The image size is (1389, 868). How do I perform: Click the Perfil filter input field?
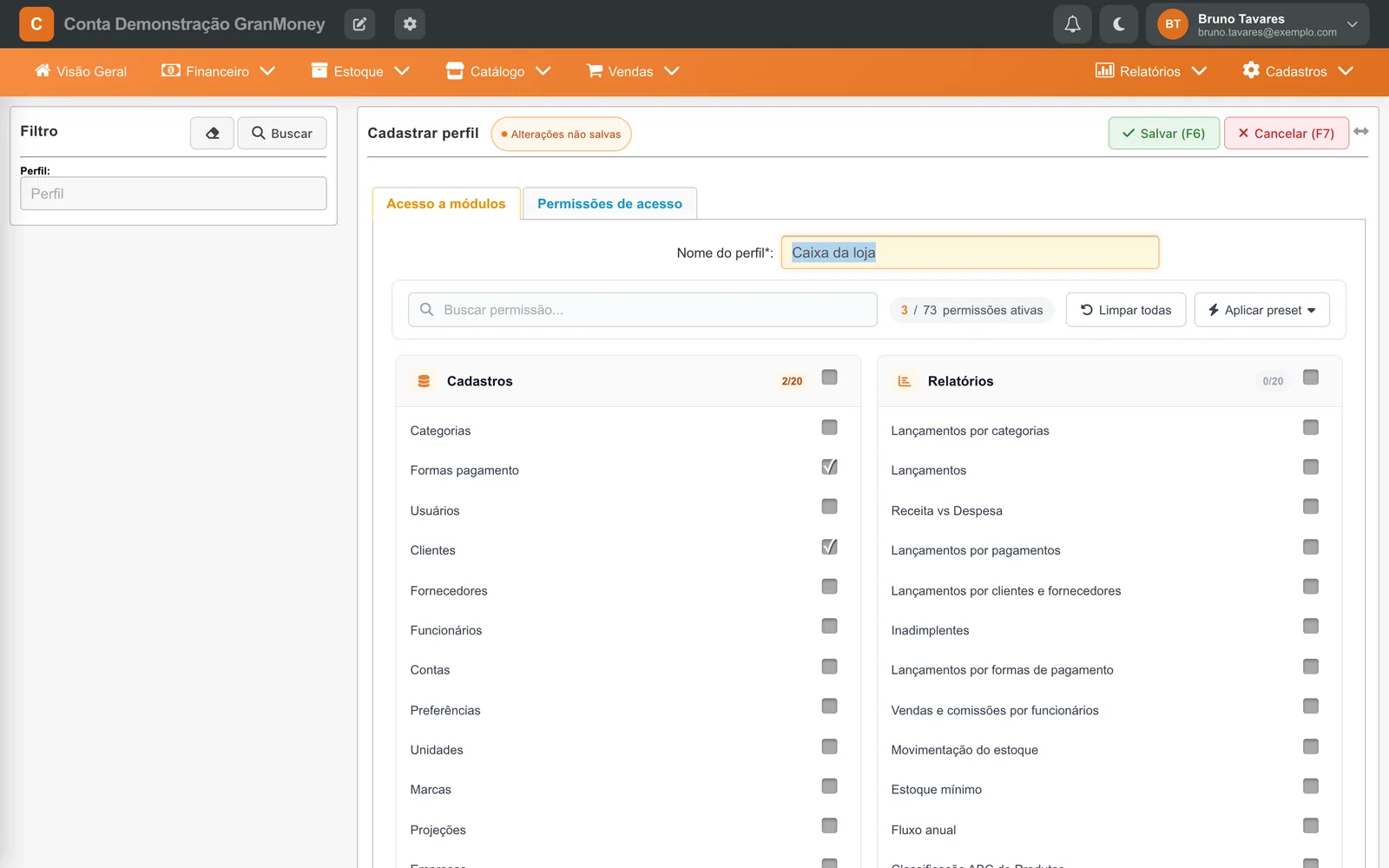click(x=174, y=194)
